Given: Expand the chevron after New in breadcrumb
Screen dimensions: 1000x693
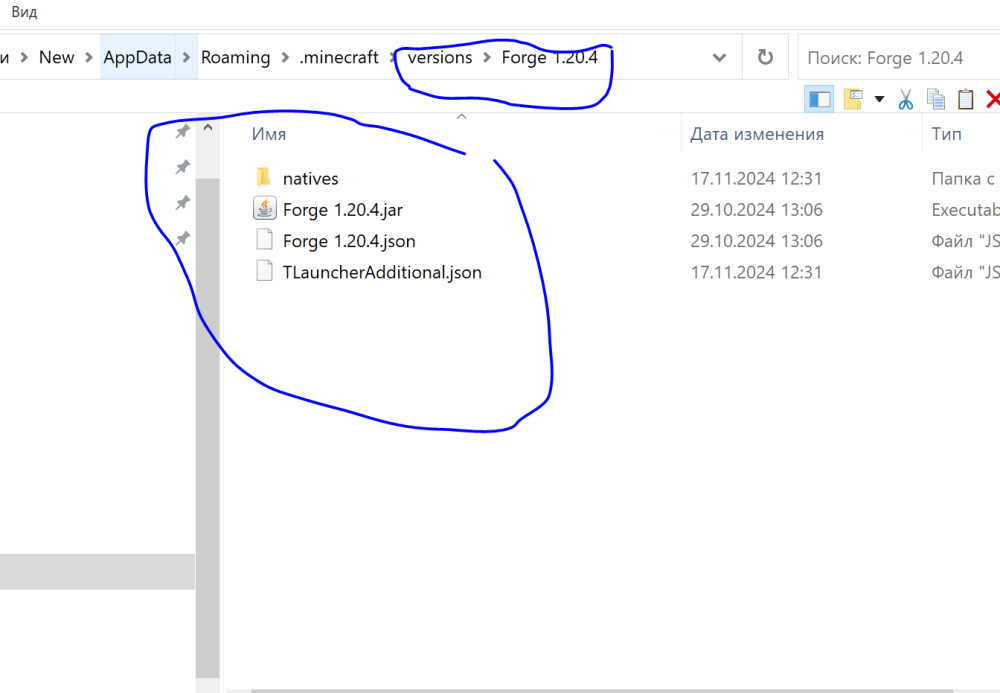Looking at the screenshot, I should coord(89,57).
